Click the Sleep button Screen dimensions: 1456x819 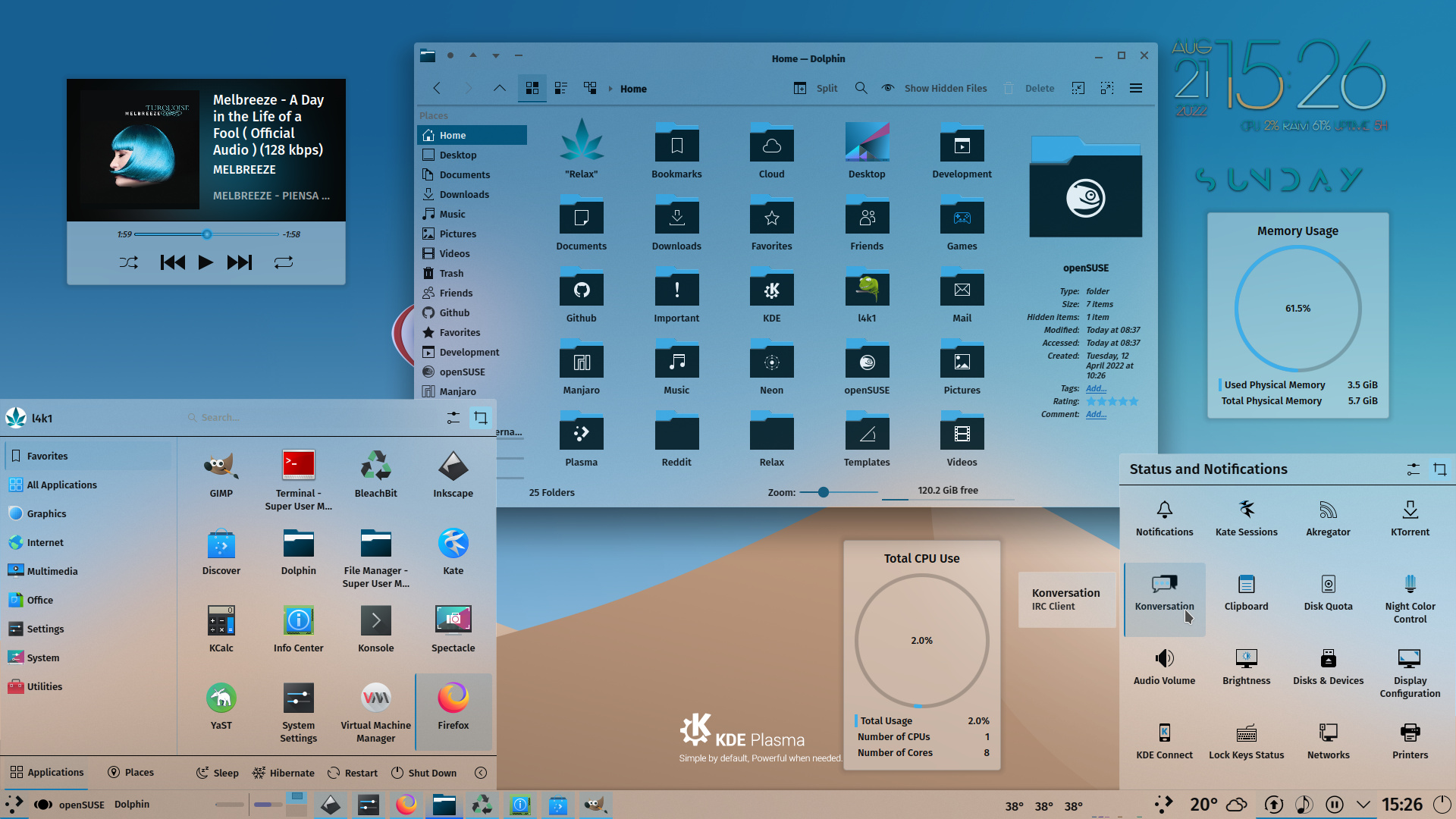pyautogui.click(x=218, y=773)
